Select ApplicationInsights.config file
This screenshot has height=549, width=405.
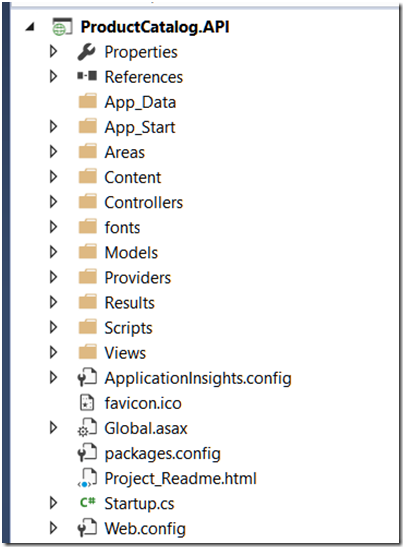tap(198, 378)
